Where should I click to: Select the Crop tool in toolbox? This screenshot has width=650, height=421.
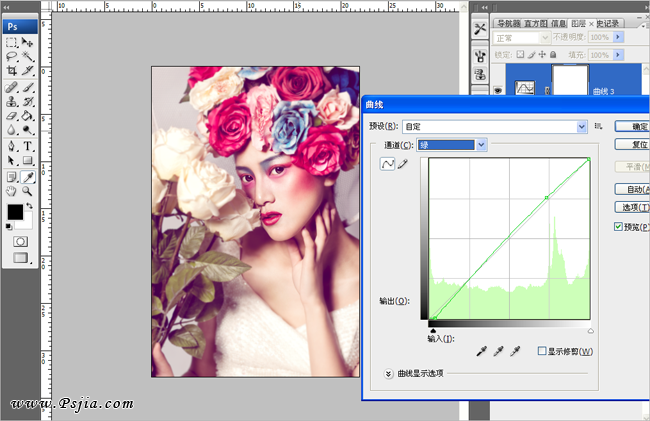tap(12, 71)
